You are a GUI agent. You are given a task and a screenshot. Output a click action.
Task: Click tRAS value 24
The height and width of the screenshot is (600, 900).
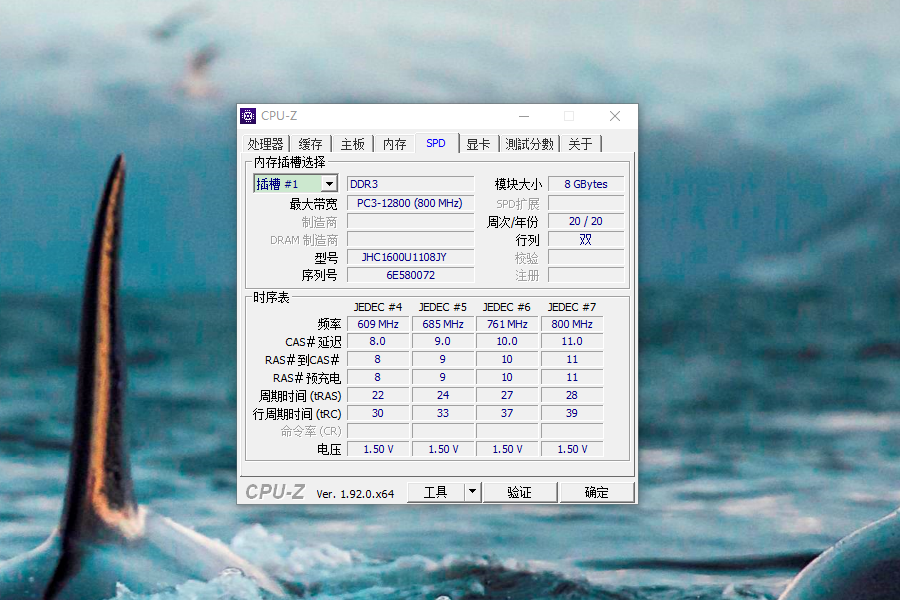click(443, 395)
